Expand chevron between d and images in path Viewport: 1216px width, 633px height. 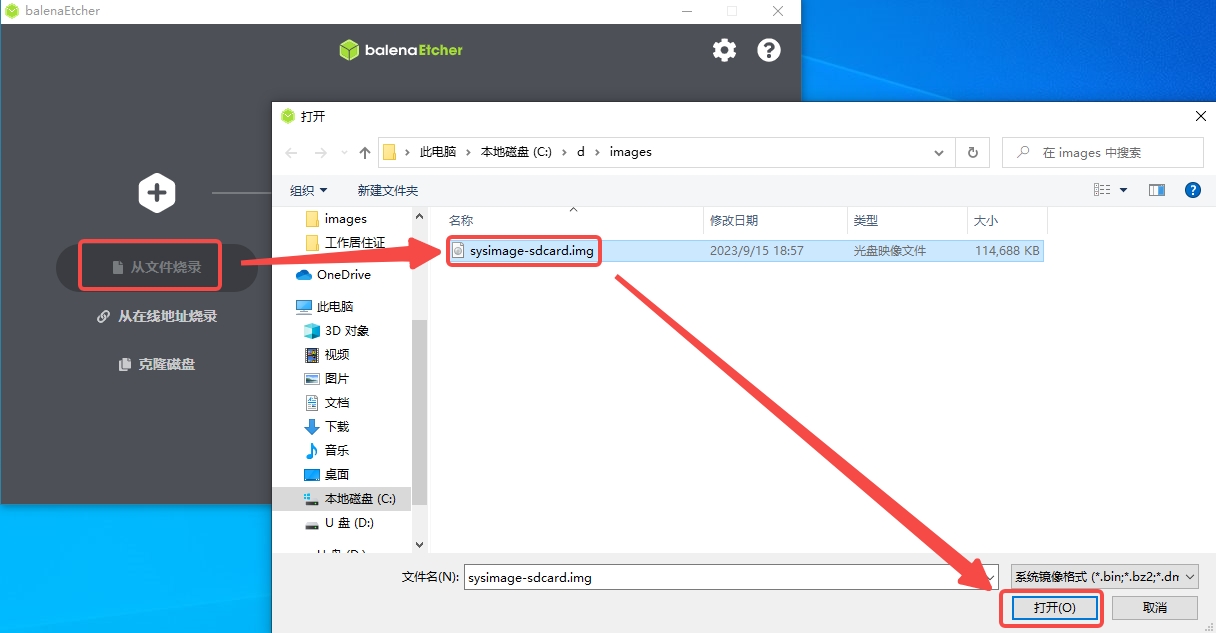pos(598,152)
